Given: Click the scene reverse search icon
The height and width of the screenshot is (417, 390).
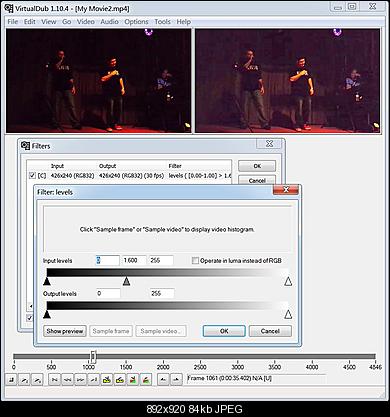Looking at the screenshot, I should click(133, 379).
